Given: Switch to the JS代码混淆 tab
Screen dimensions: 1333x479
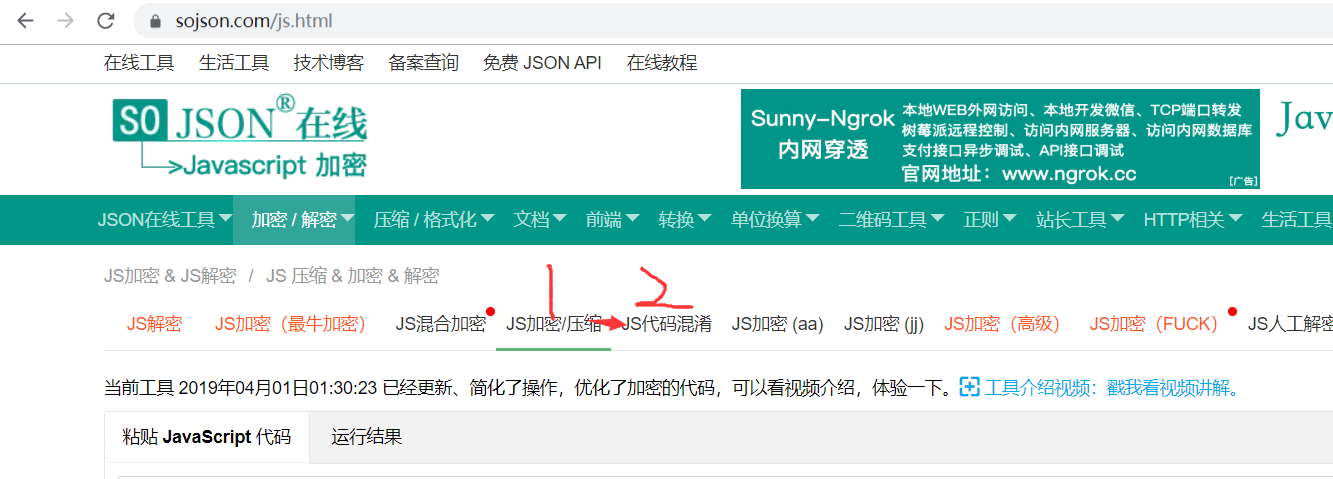Looking at the screenshot, I should click(x=667, y=324).
